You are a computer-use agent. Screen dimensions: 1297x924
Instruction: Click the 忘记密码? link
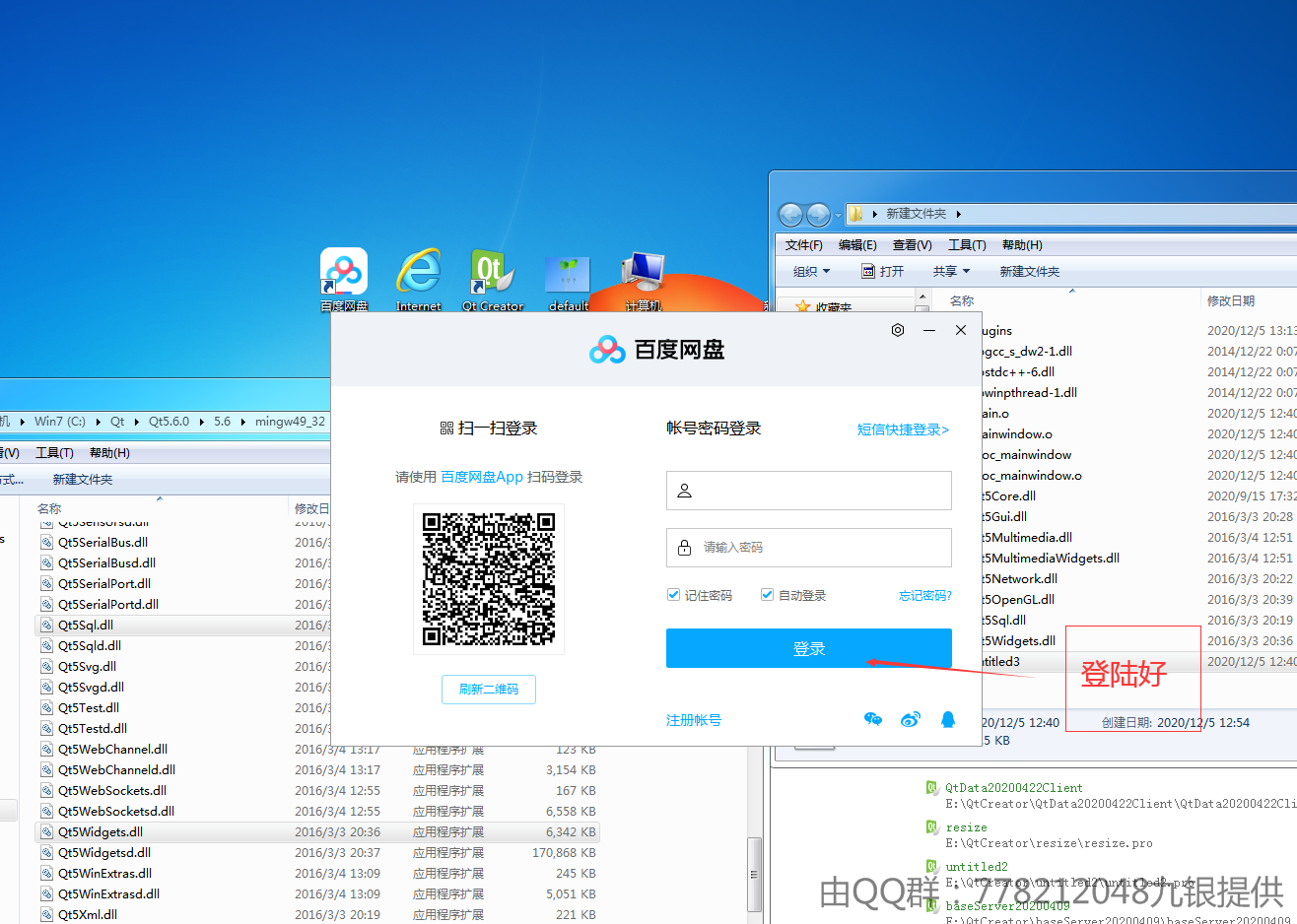(924, 595)
